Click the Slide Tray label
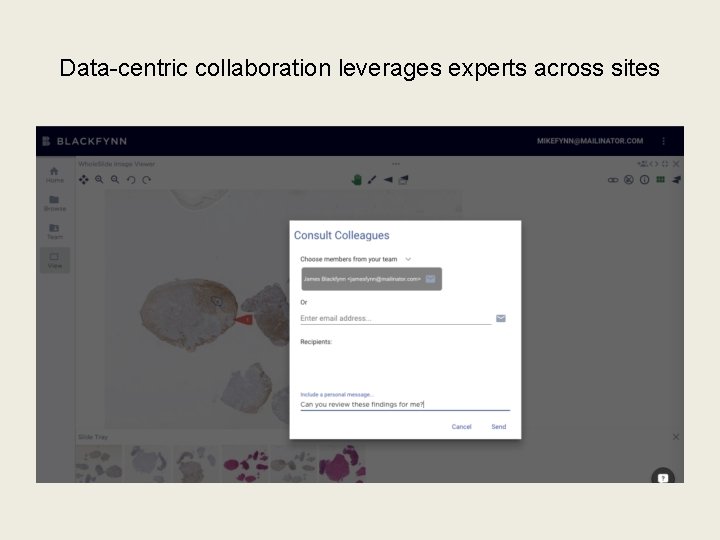Viewport: 720px width, 540px height. (93, 437)
